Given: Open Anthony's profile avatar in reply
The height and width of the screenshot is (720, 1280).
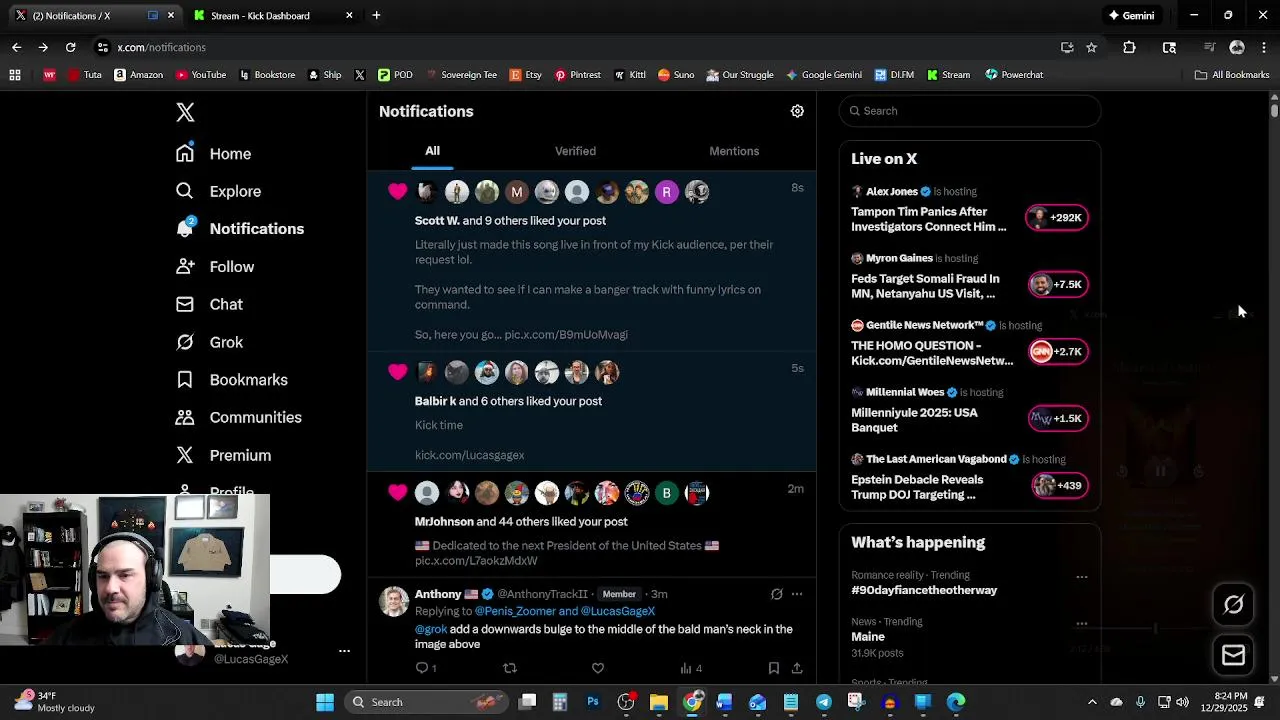Looking at the screenshot, I should (x=394, y=602).
